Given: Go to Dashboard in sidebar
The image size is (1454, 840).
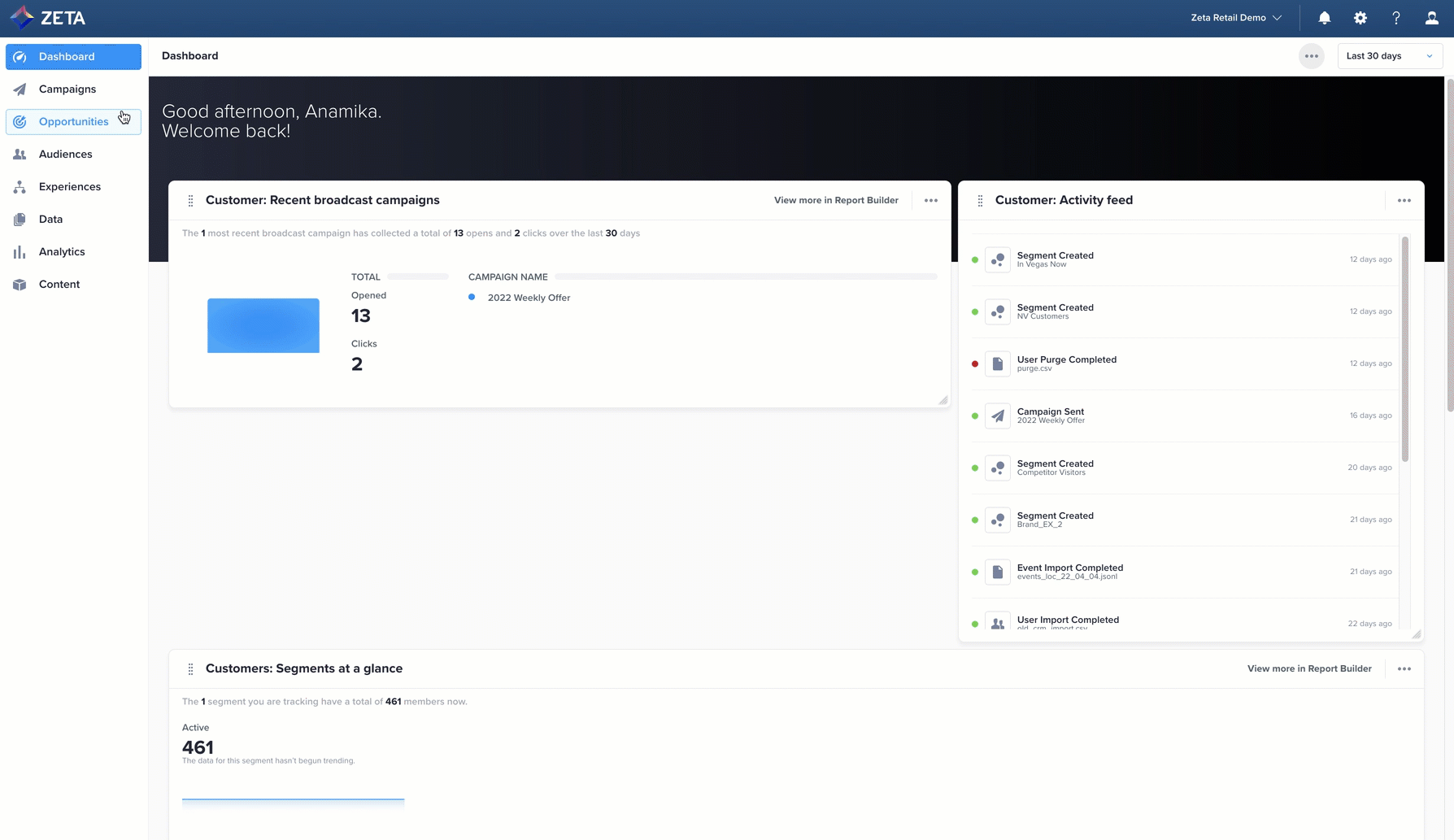Looking at the screenshot, I should tap(73, 57).
